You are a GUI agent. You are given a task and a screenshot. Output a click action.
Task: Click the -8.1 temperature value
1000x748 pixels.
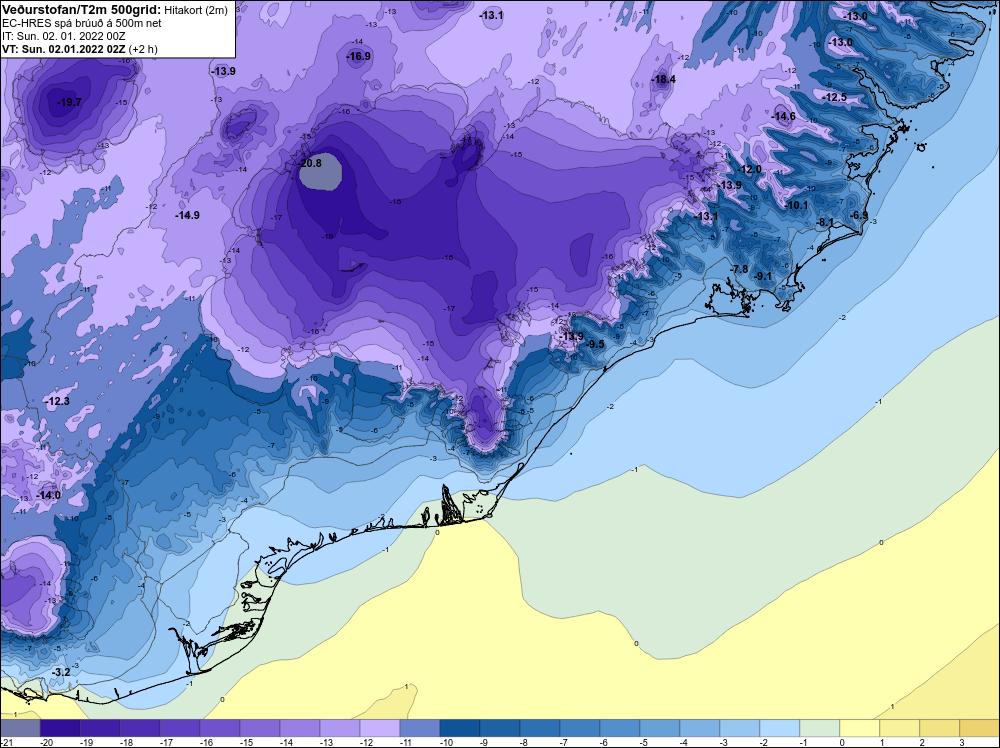(x=825, y=222)
